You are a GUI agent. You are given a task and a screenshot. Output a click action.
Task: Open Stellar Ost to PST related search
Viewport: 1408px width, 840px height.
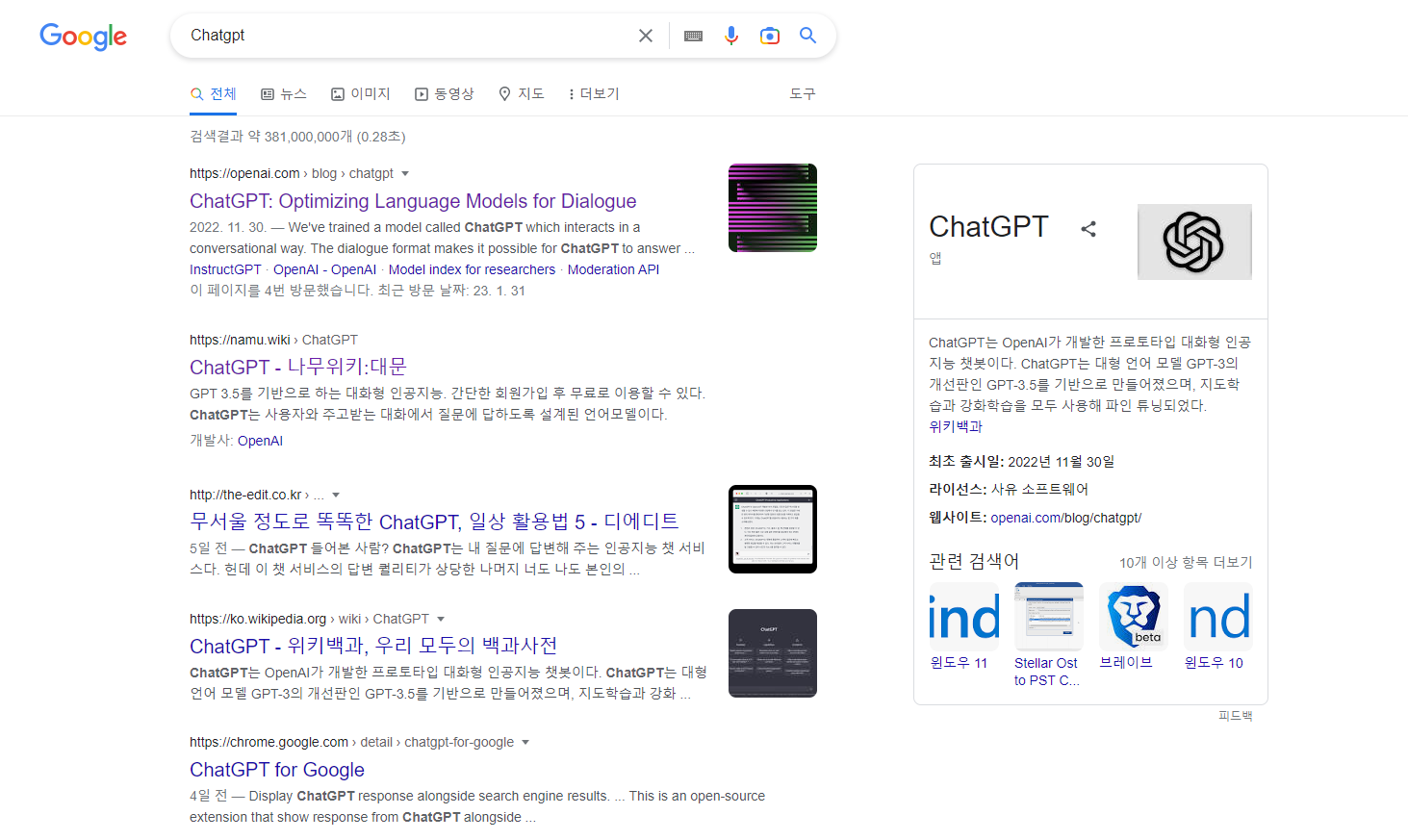click(1048, 635)
